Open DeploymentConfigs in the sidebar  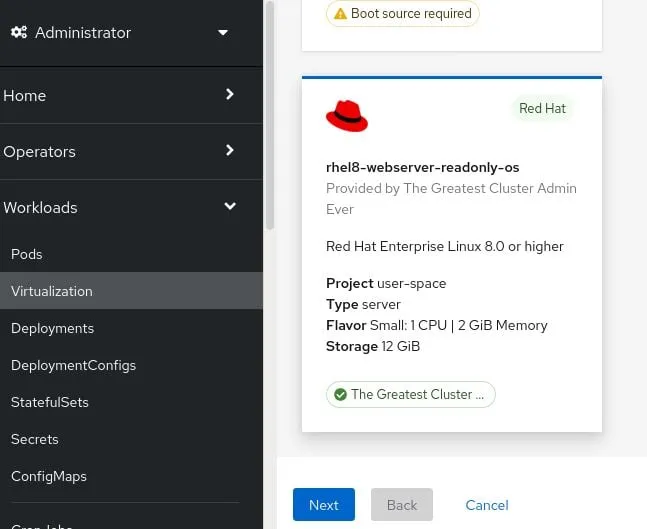pyautogui.click(x=74, y=365)
